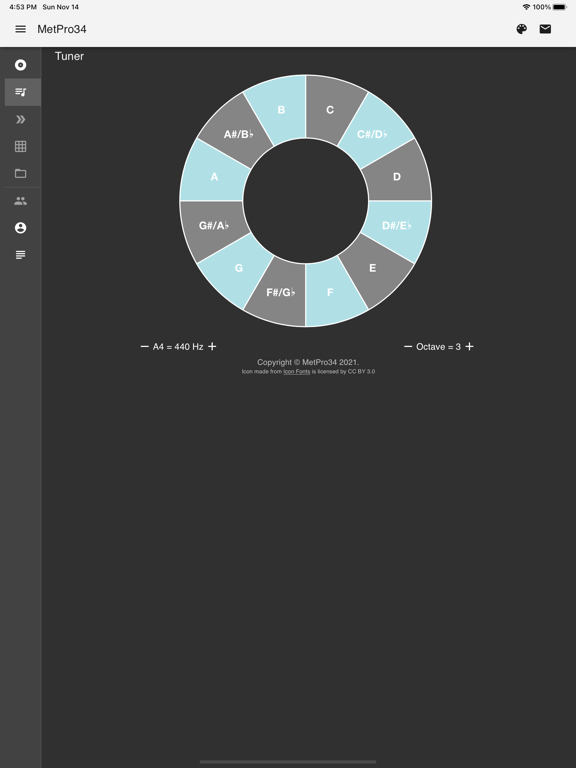The image size is (576, 768).
Task: Play the C note wheel segment
Action: coord(330,110)
